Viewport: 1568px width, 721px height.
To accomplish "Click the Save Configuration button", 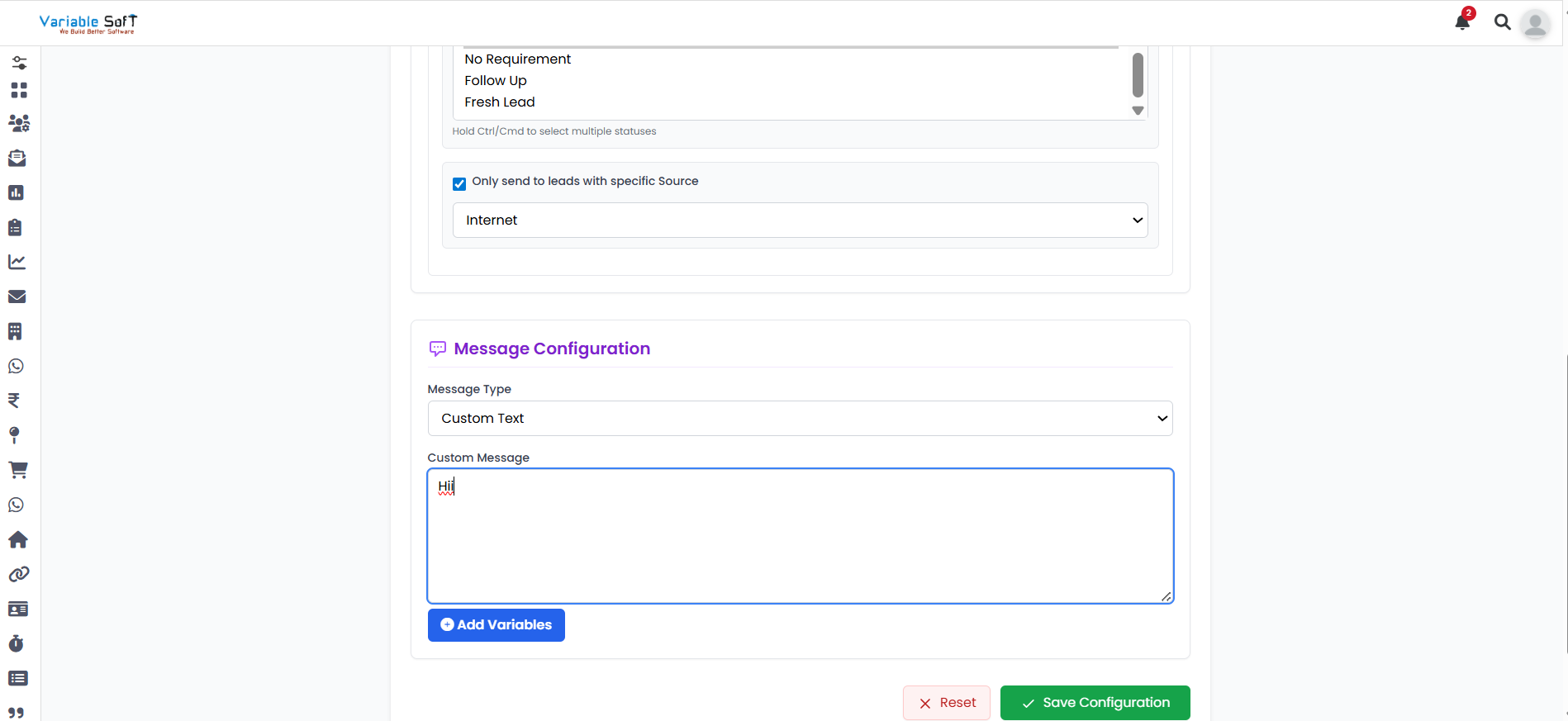I will 1095,703.
